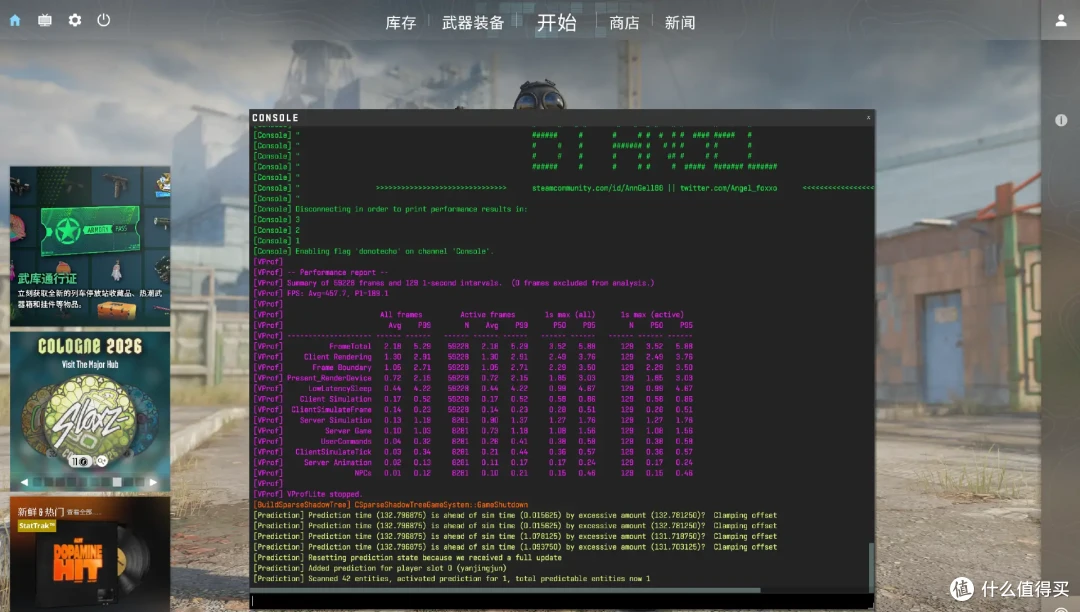Click the LowLatencySleep row label

[340, 388]
